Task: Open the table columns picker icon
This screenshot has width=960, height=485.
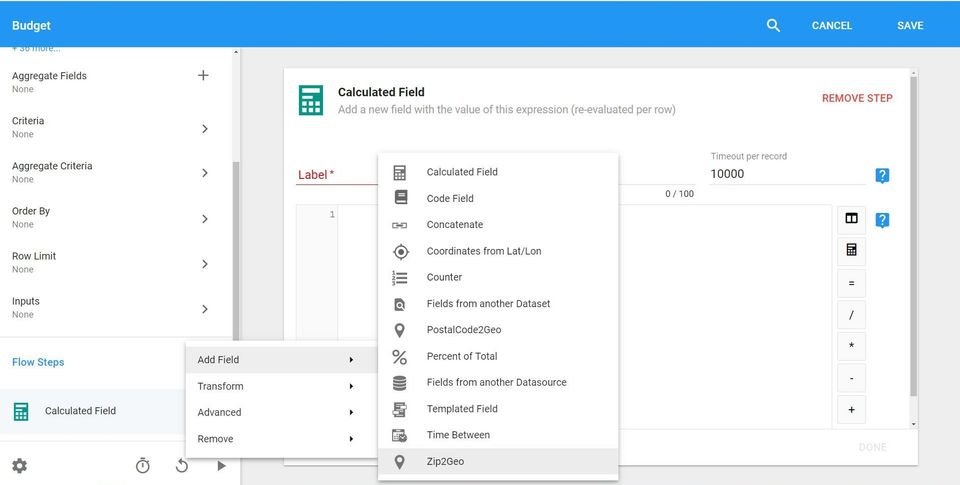Action: click(x=851, y=218)
